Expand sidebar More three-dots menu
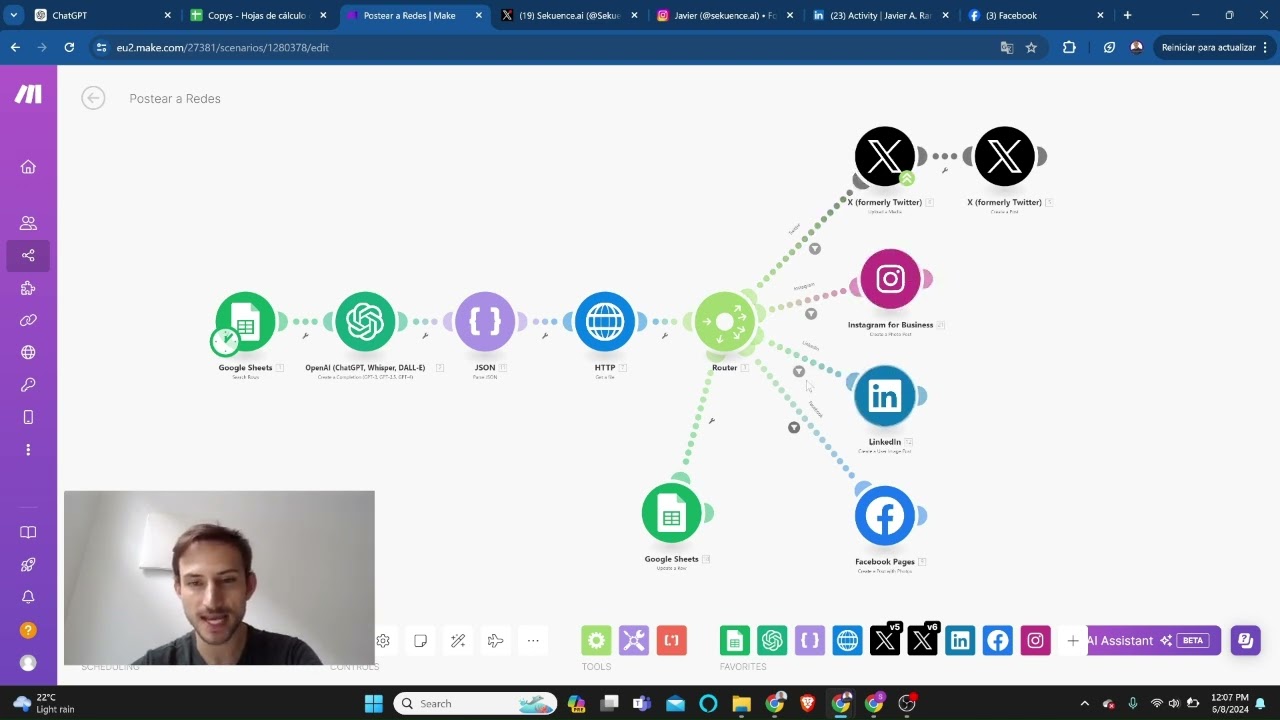 28,450
